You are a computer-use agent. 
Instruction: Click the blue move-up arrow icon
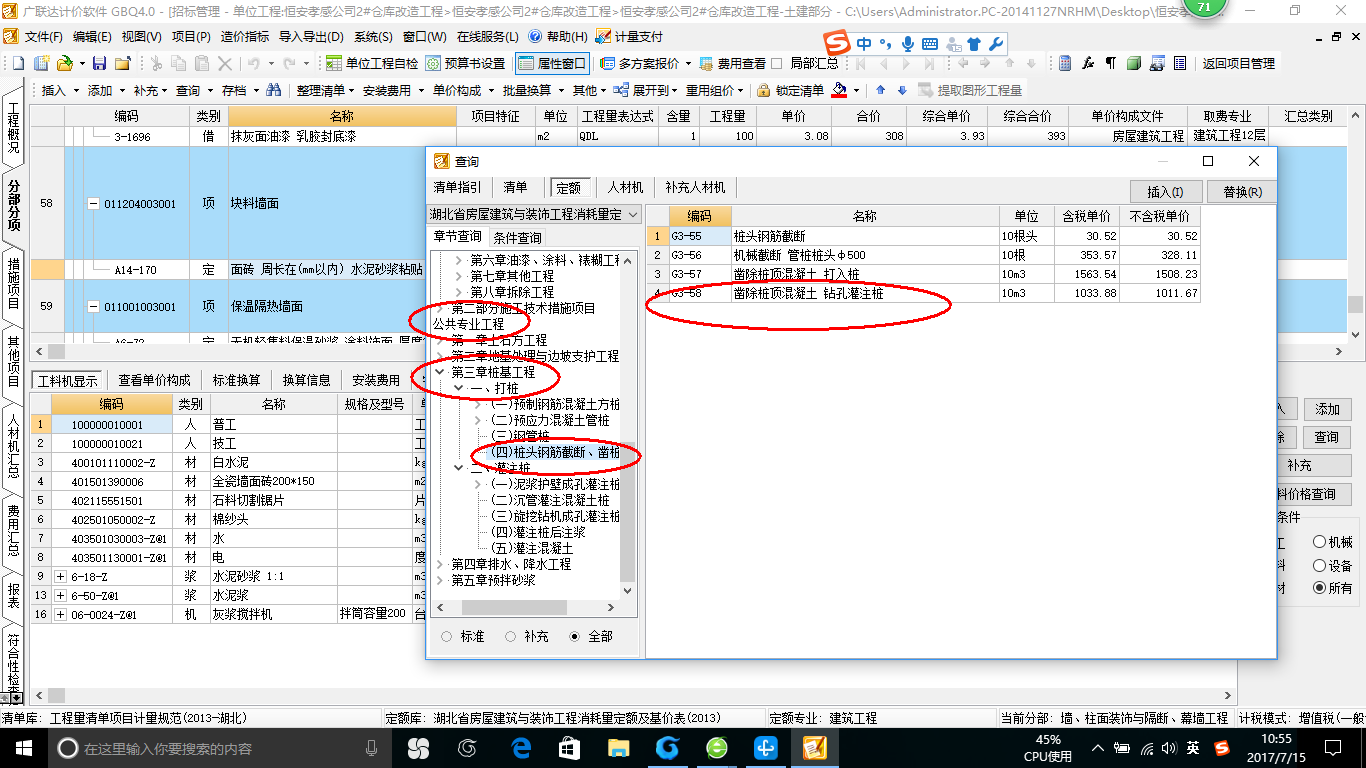click(x=880, y=90)
